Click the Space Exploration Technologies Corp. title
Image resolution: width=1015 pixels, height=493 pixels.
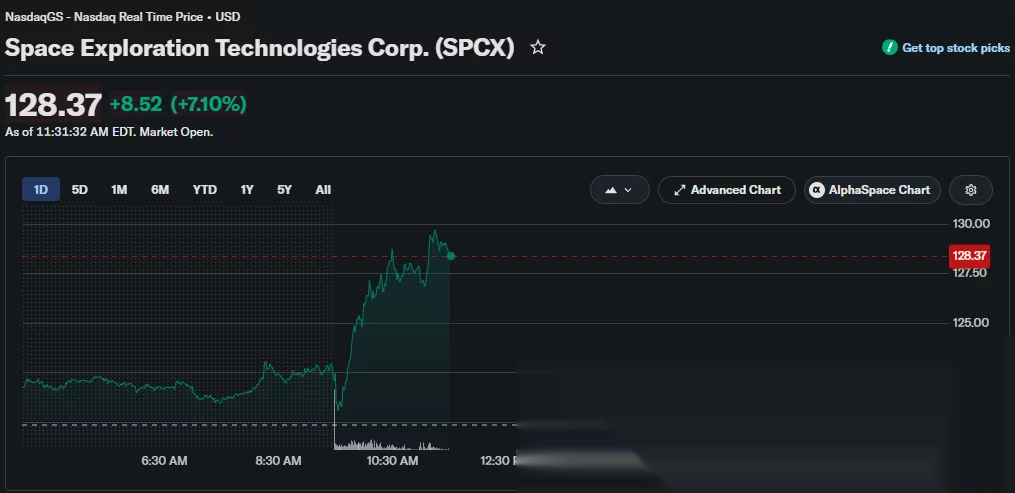click(260, 48)
